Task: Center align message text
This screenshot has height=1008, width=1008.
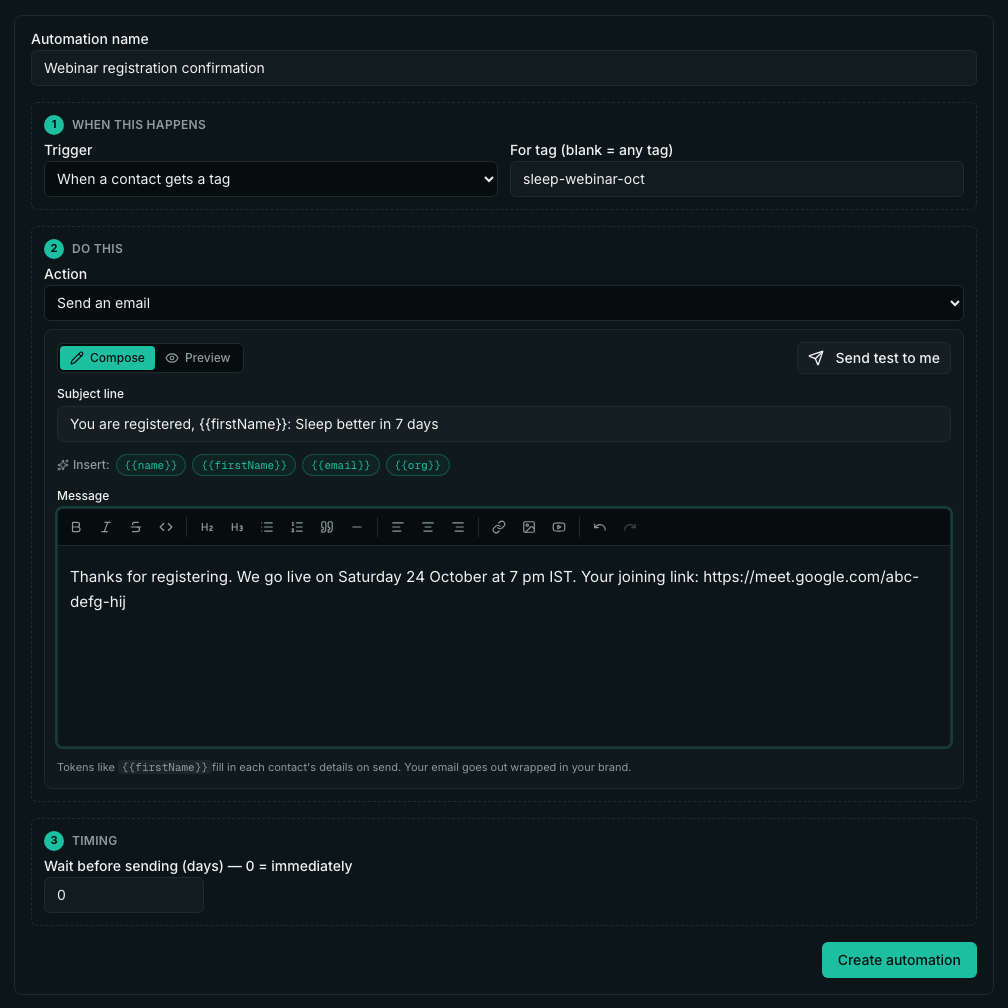Action: pyautogui.click(x=428, y=527)
